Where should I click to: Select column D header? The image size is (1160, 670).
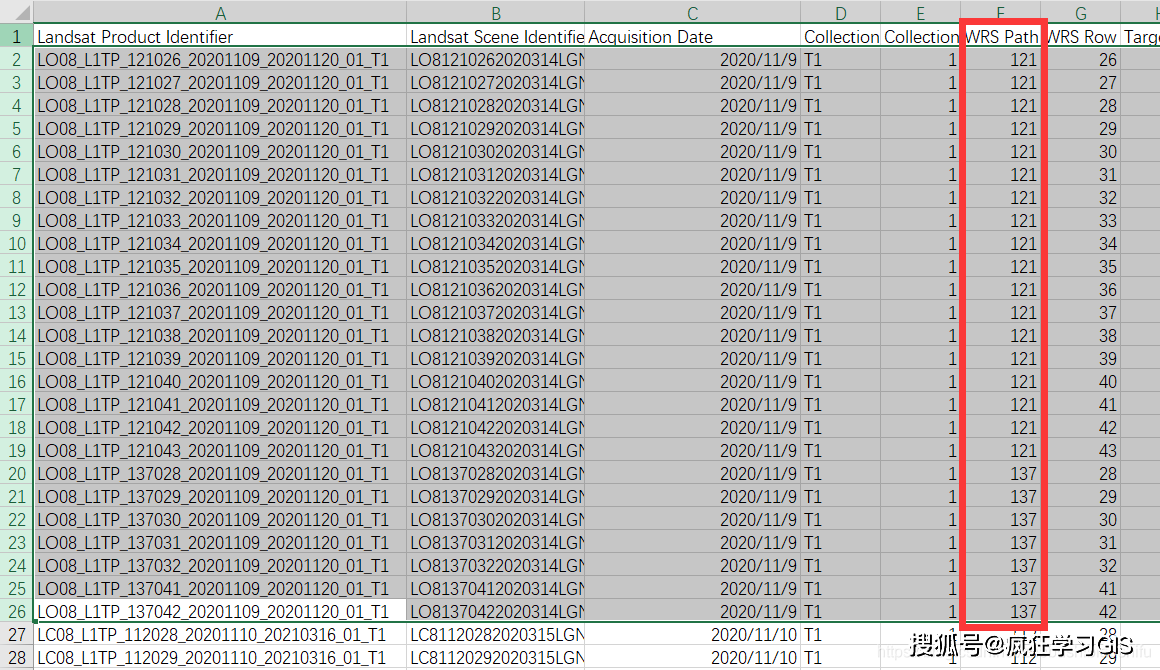(x=840, y=12)
